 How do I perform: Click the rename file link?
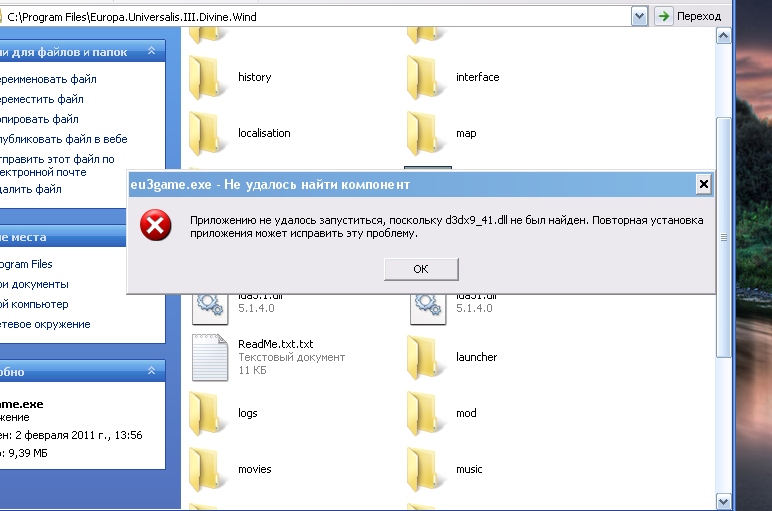click(48, 79)
